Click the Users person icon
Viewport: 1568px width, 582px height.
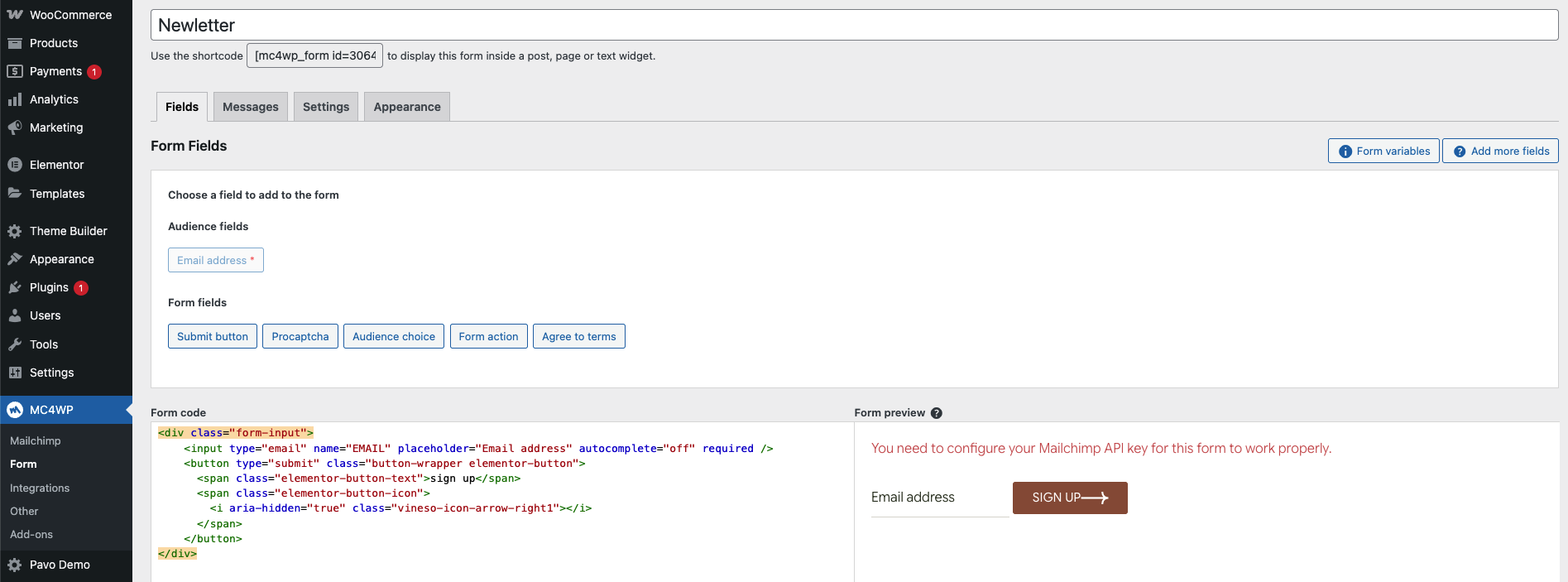tap(15, 315)
